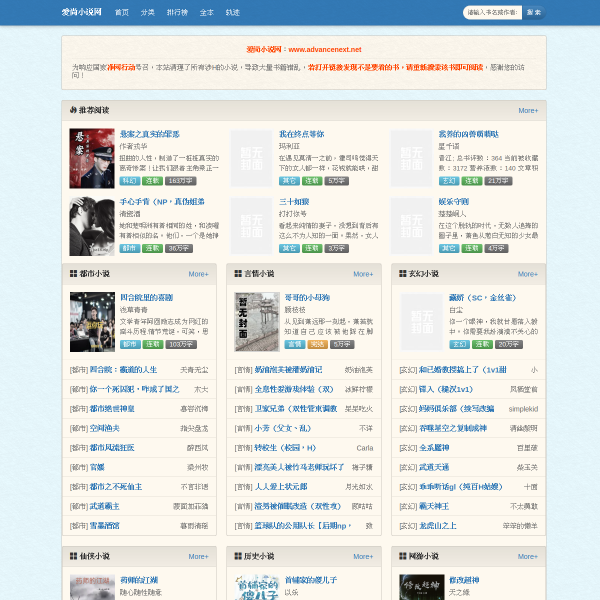Open More+ in the 网游小说 panel
The width and height of the screenshot is (600, 600).
528,556
